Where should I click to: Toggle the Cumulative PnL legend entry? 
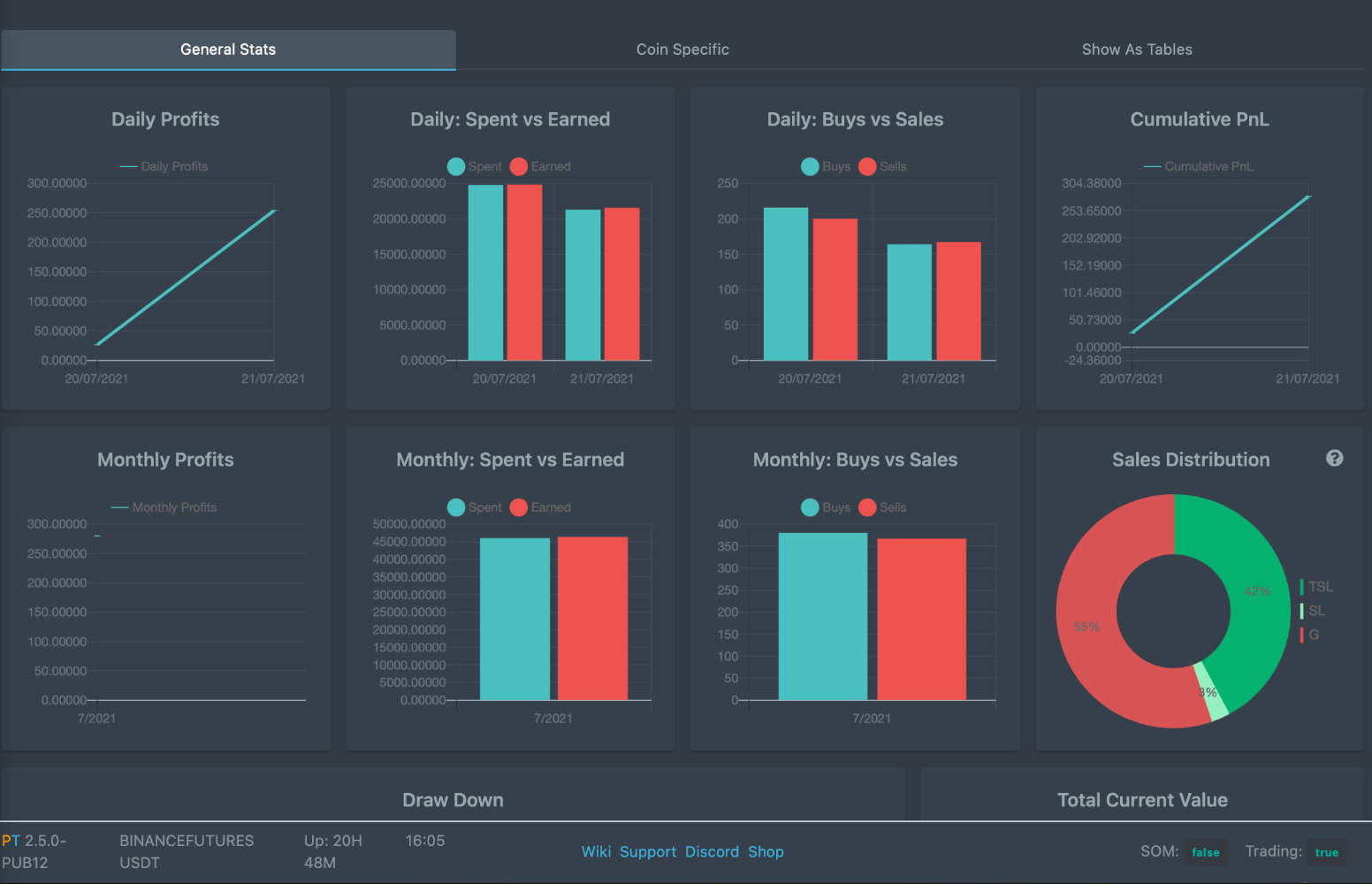[1199, 166]
